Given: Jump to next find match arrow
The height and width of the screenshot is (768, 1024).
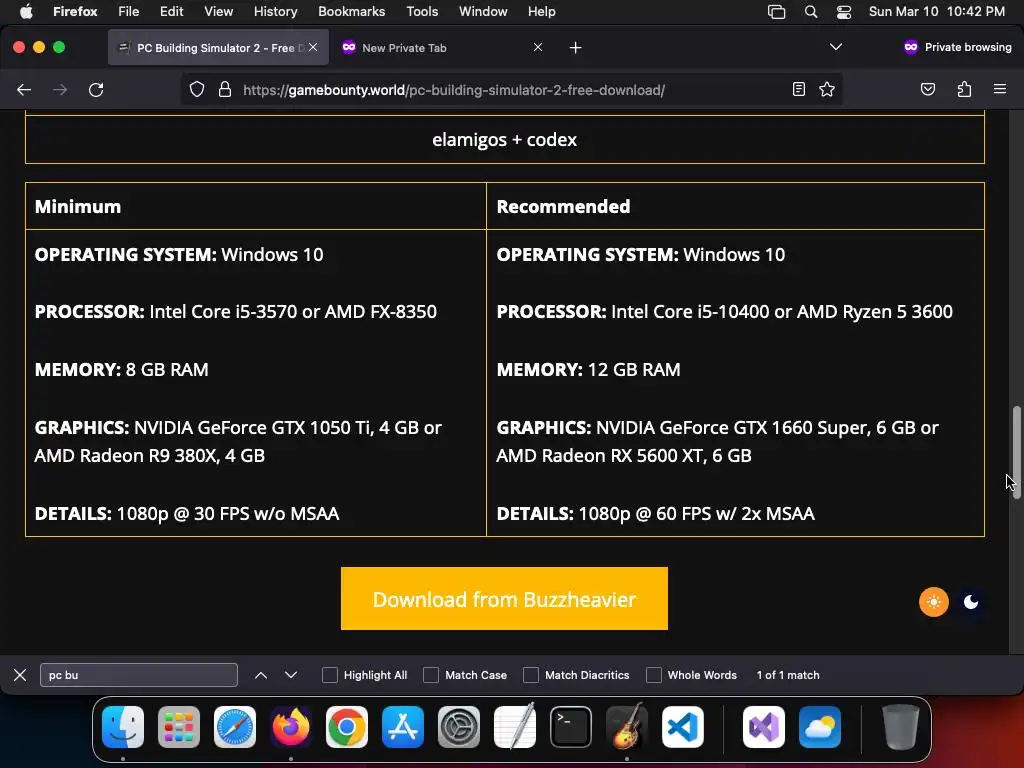Looking at the screenshot, I should (x=291, y=675).
